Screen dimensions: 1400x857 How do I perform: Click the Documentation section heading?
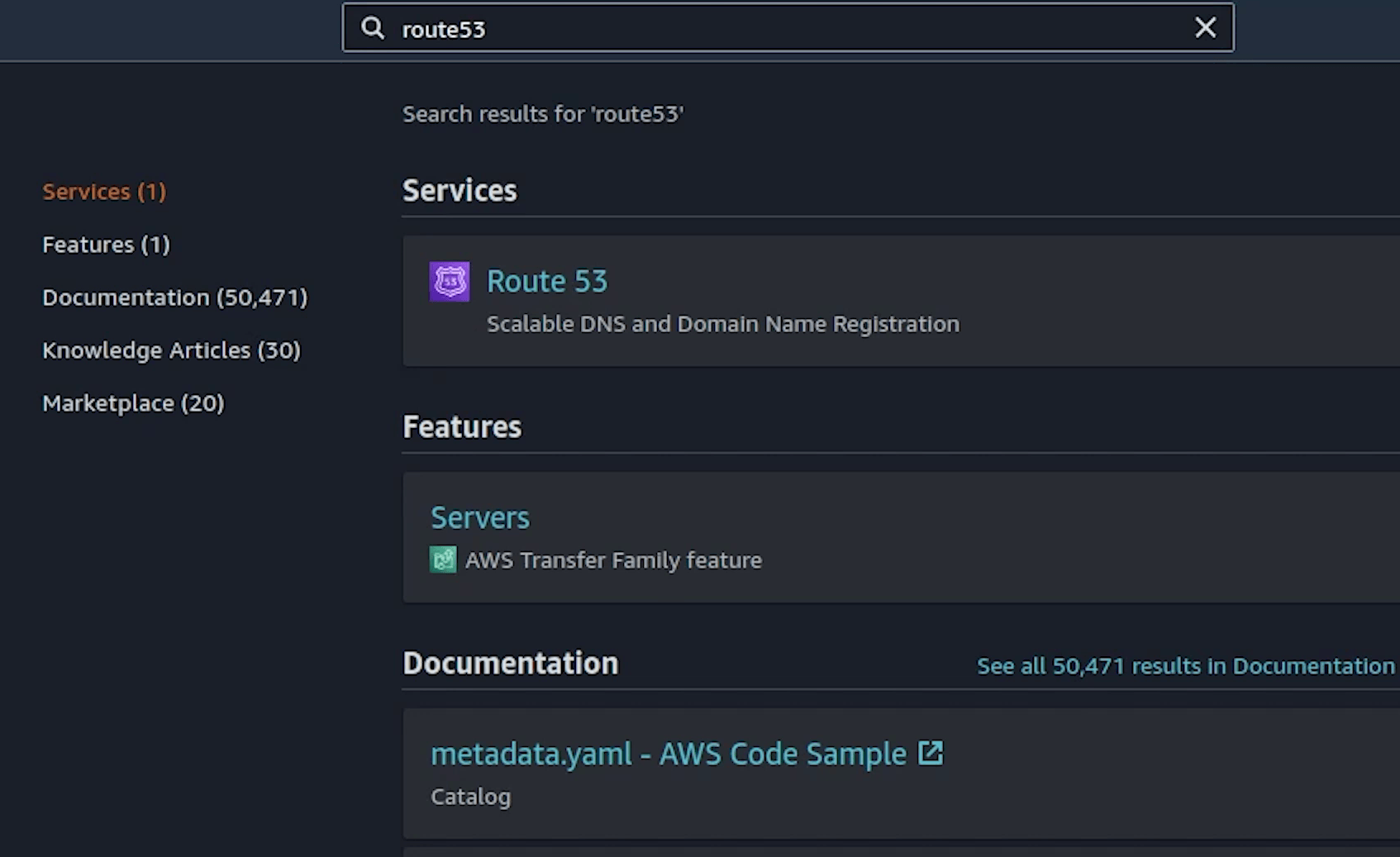click(x=511, y=664)
